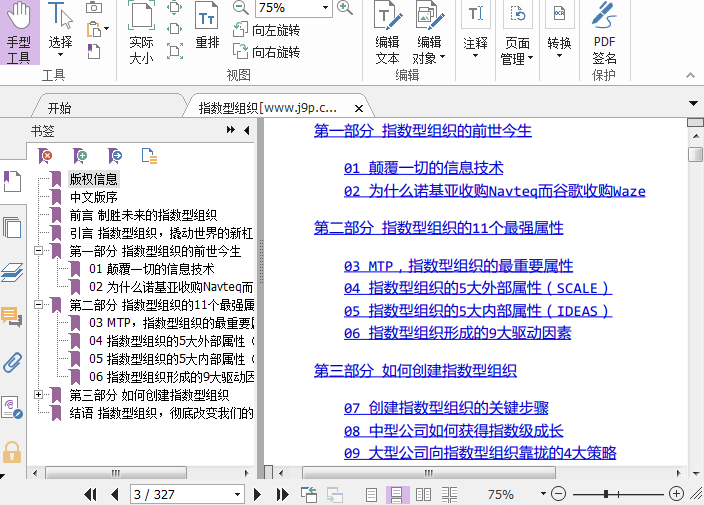704x505 pixels.
Task: Open the Convert (转换) menu
Action: pyautogui.click(x=559, y=31)
